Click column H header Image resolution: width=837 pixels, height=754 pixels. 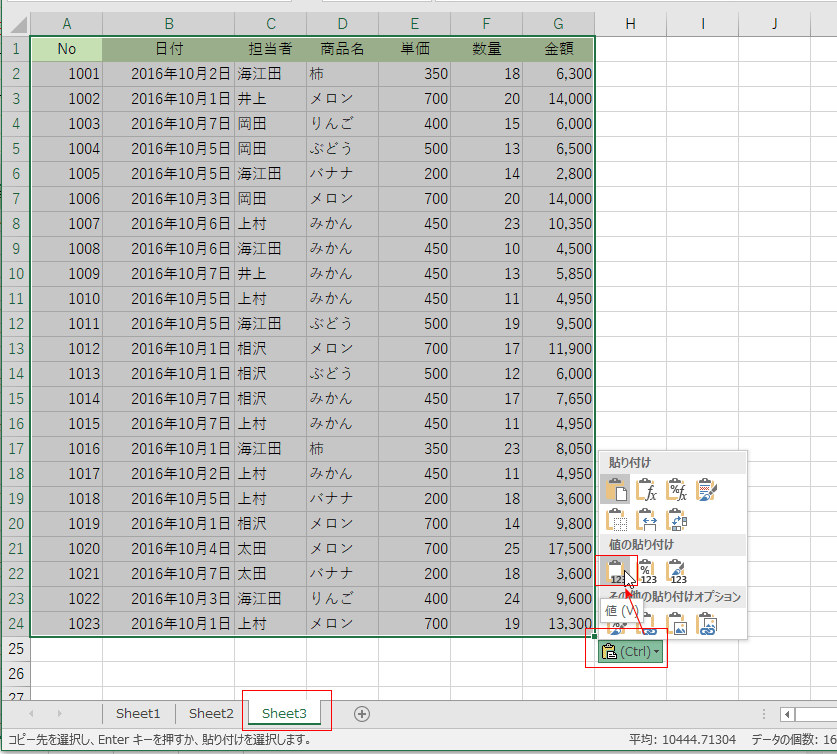click(x=630, y=23)
